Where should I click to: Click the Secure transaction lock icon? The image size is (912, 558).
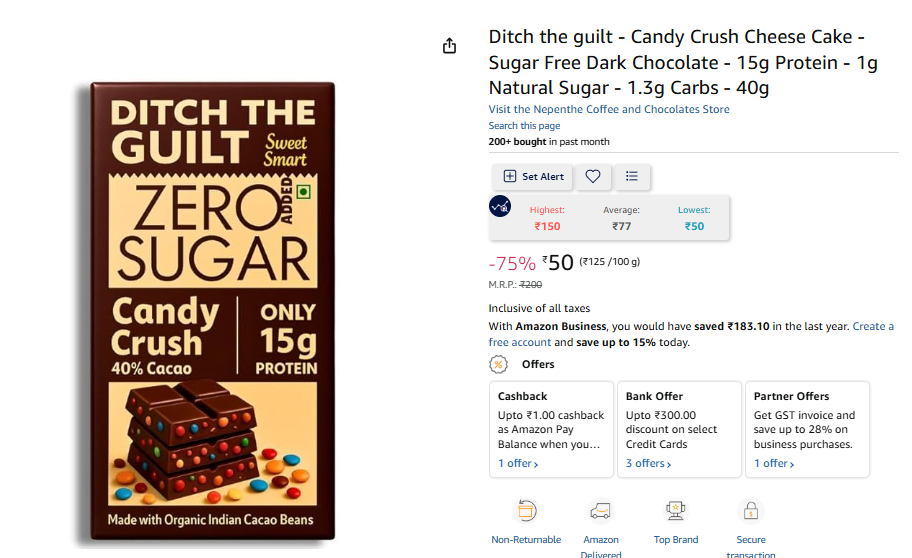(751, 510)
